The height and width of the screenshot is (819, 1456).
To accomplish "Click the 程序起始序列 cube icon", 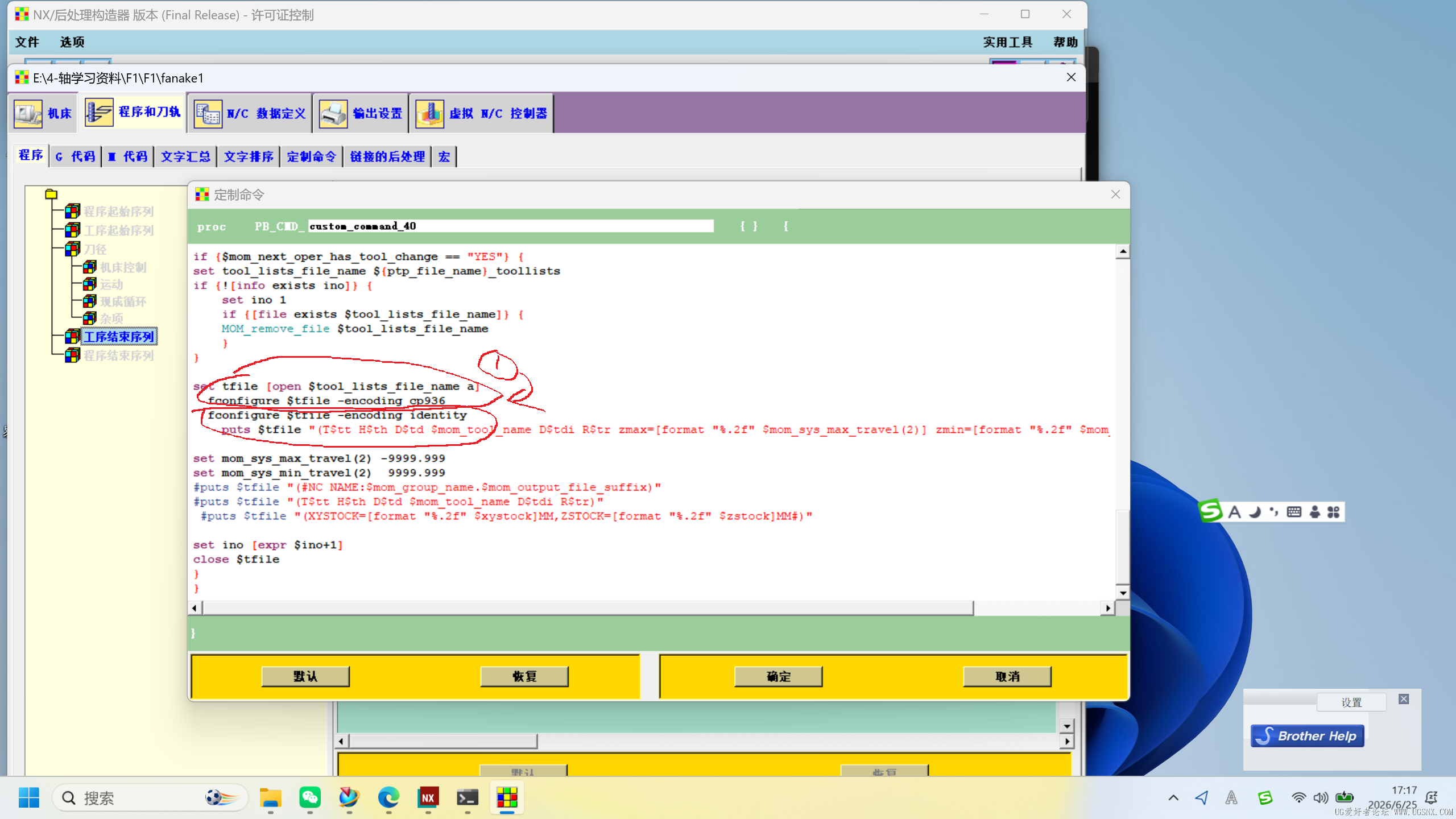I will tap(72, 211).
